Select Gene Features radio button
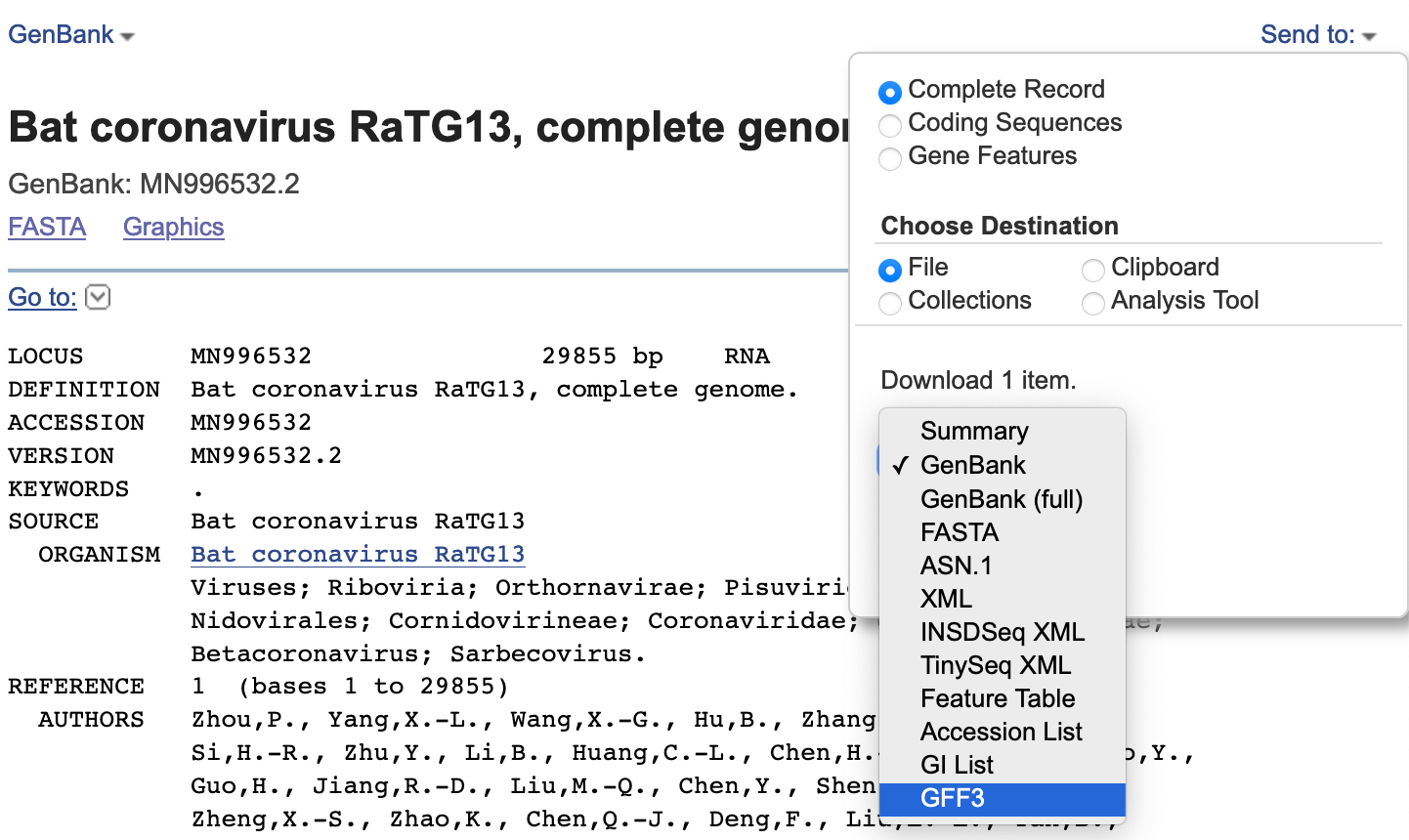 click(x=889, y=159)
